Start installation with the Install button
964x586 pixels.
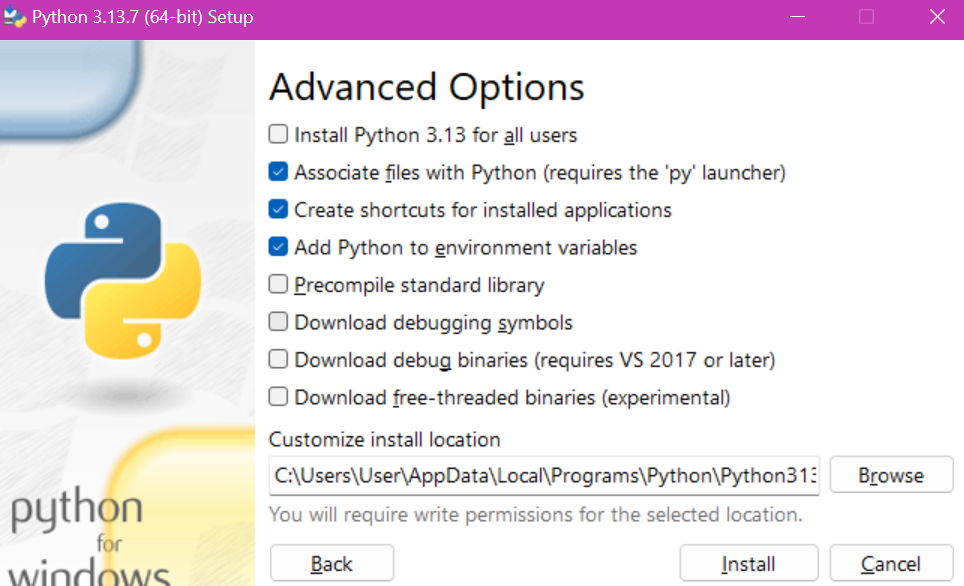point(749,563)
